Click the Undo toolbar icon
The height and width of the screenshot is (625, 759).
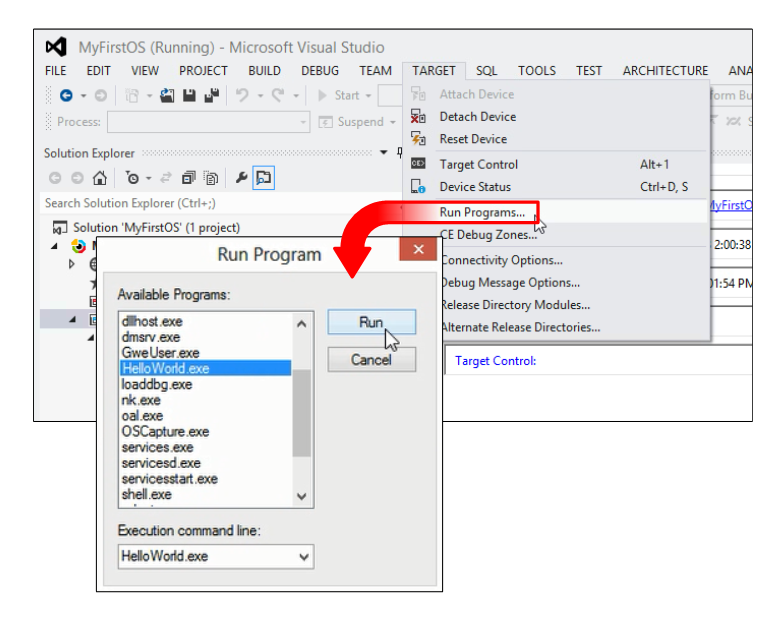tap(242, 95)
